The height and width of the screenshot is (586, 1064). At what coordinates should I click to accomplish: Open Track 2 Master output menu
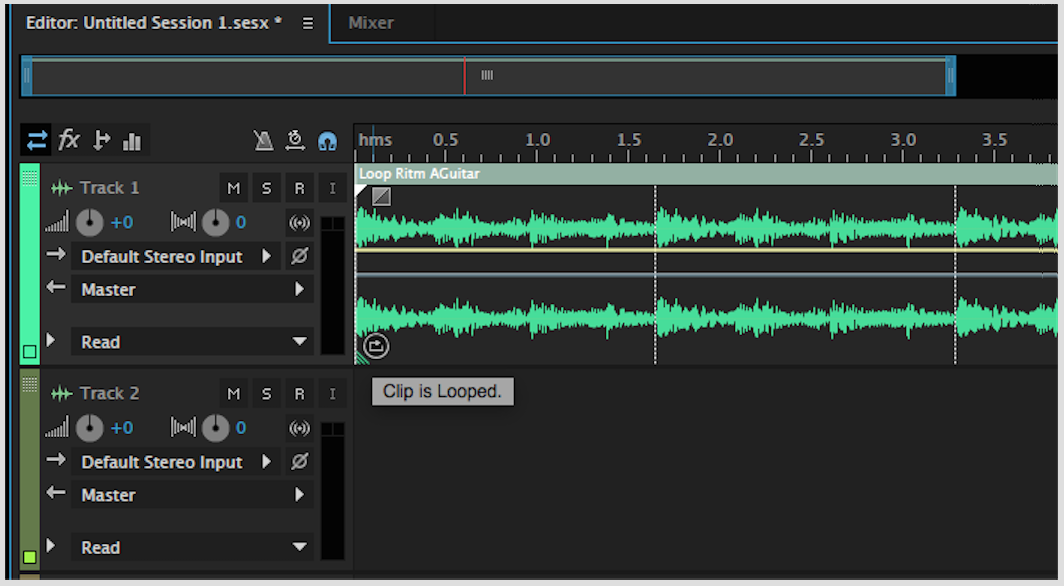[x=192, y=495]
